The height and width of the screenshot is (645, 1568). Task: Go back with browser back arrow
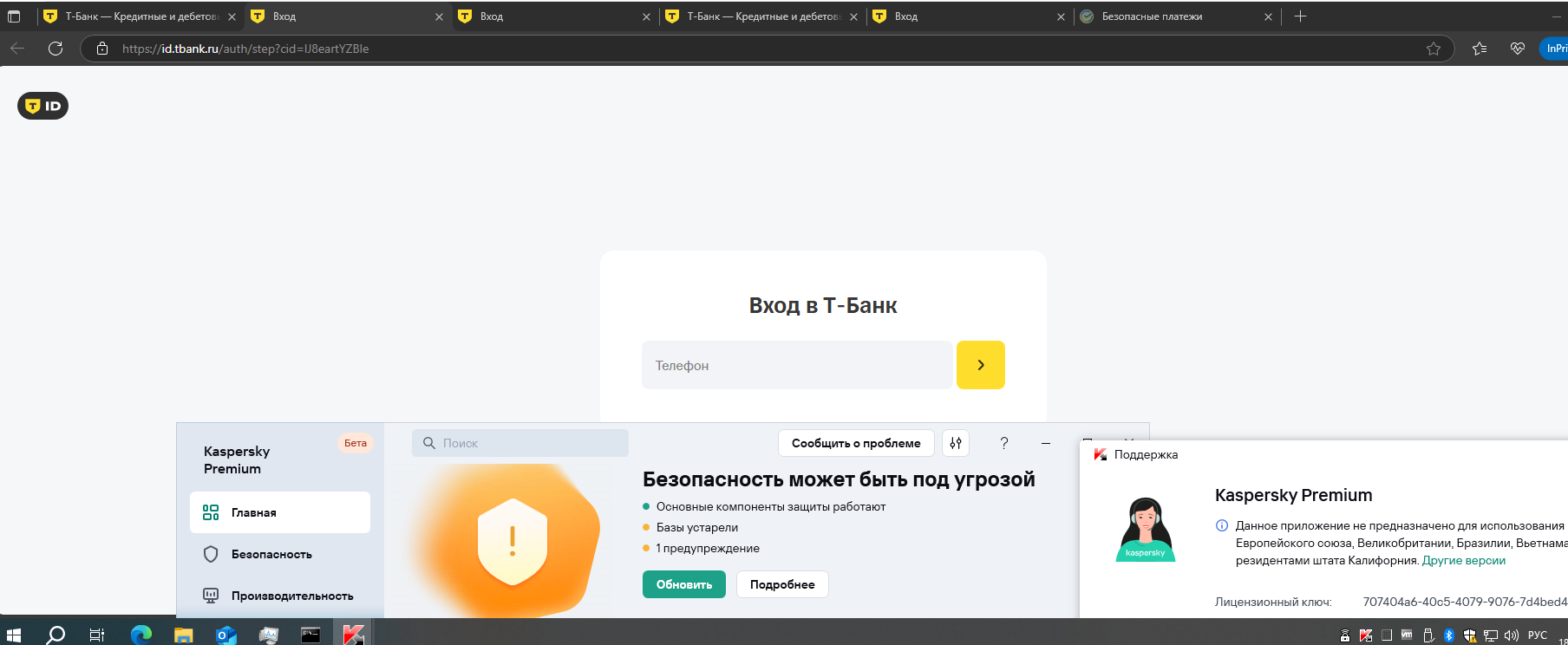(x=17, y=49)
